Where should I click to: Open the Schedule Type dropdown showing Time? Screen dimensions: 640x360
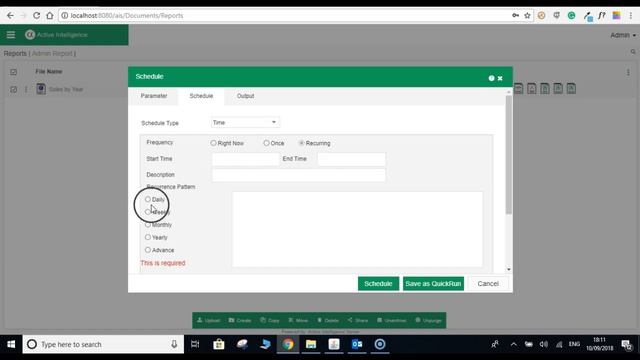245,122
